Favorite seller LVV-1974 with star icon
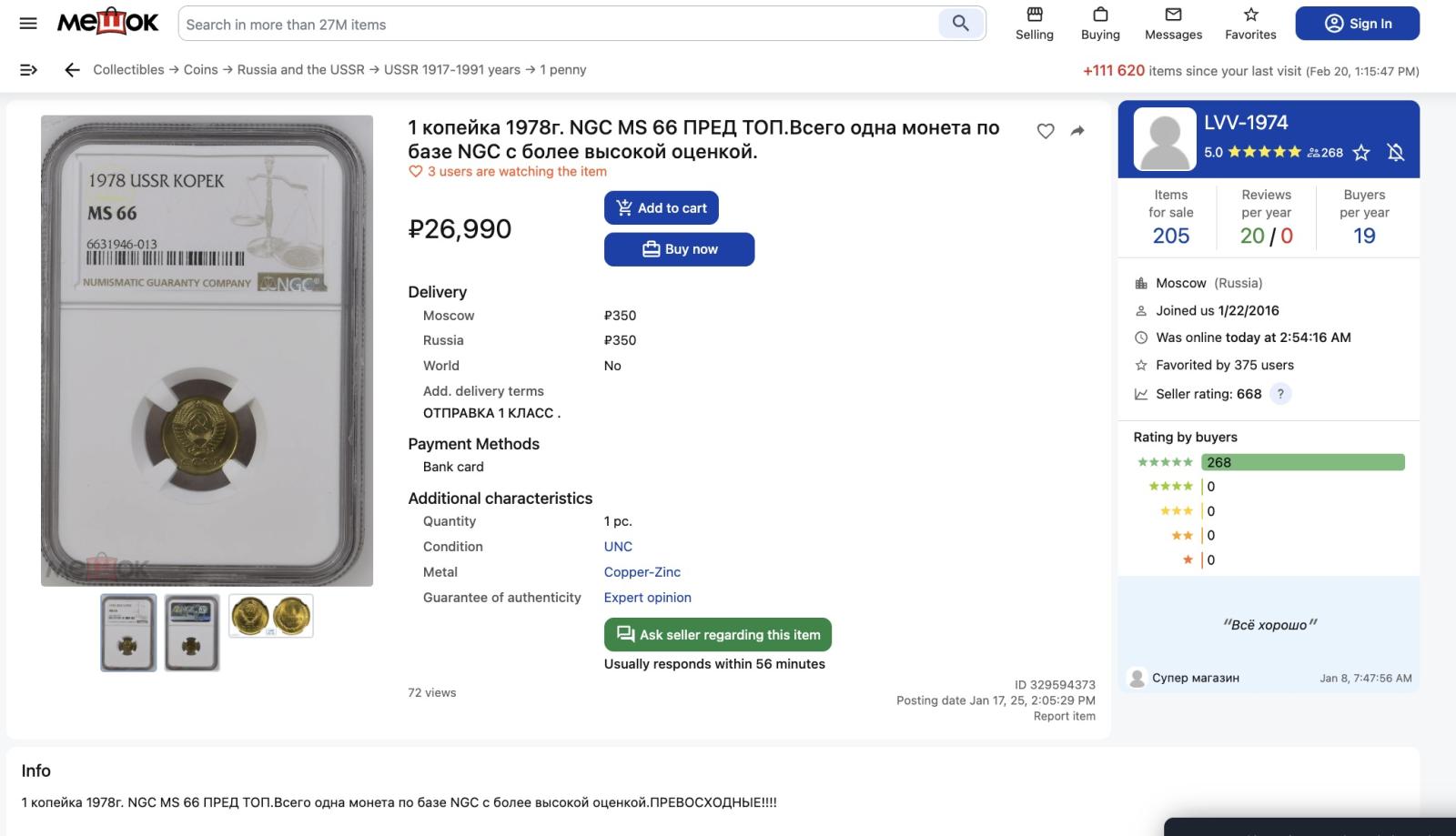This screenshot has height=836, width=1456. tap(1361, 153)
